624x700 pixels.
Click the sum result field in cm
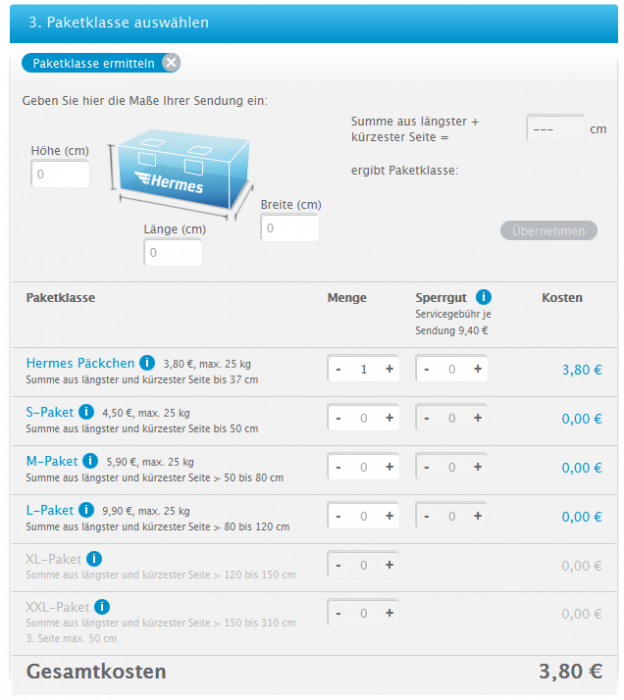coord(556,129)
